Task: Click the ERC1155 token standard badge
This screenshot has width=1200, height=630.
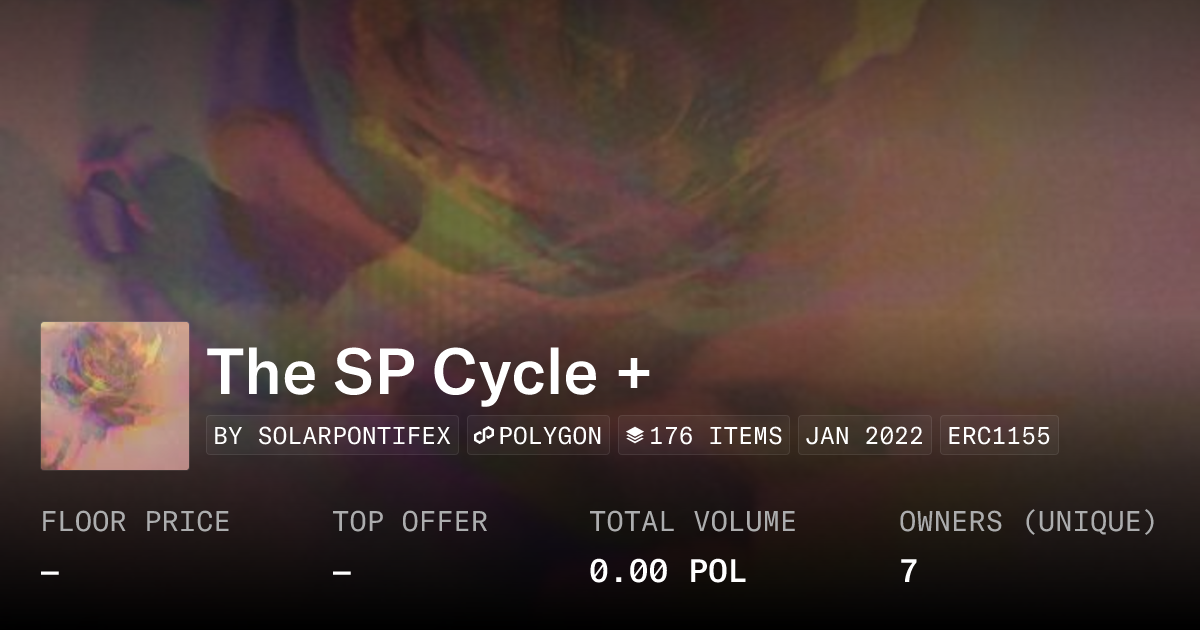Action: [999, 436]
